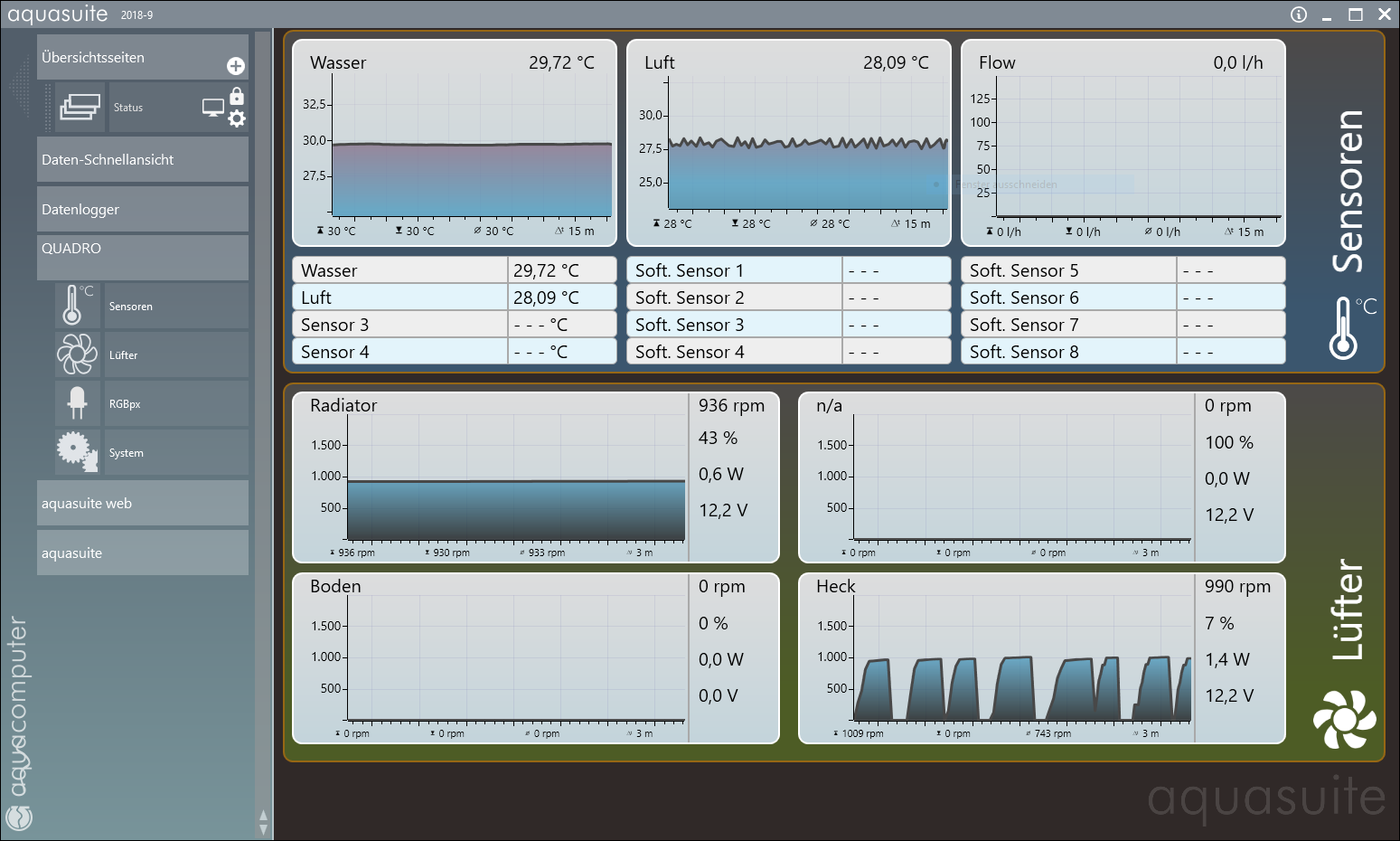Click the n/a fan 100 % value

click(1229, 443)
